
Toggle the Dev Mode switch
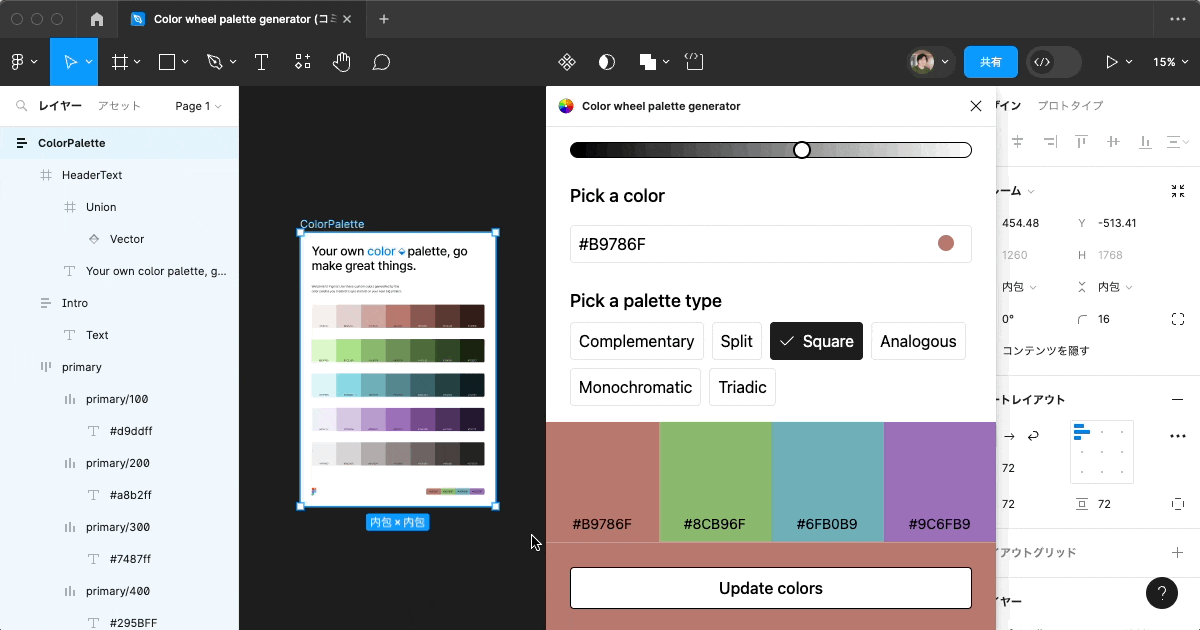point(1053,61)
